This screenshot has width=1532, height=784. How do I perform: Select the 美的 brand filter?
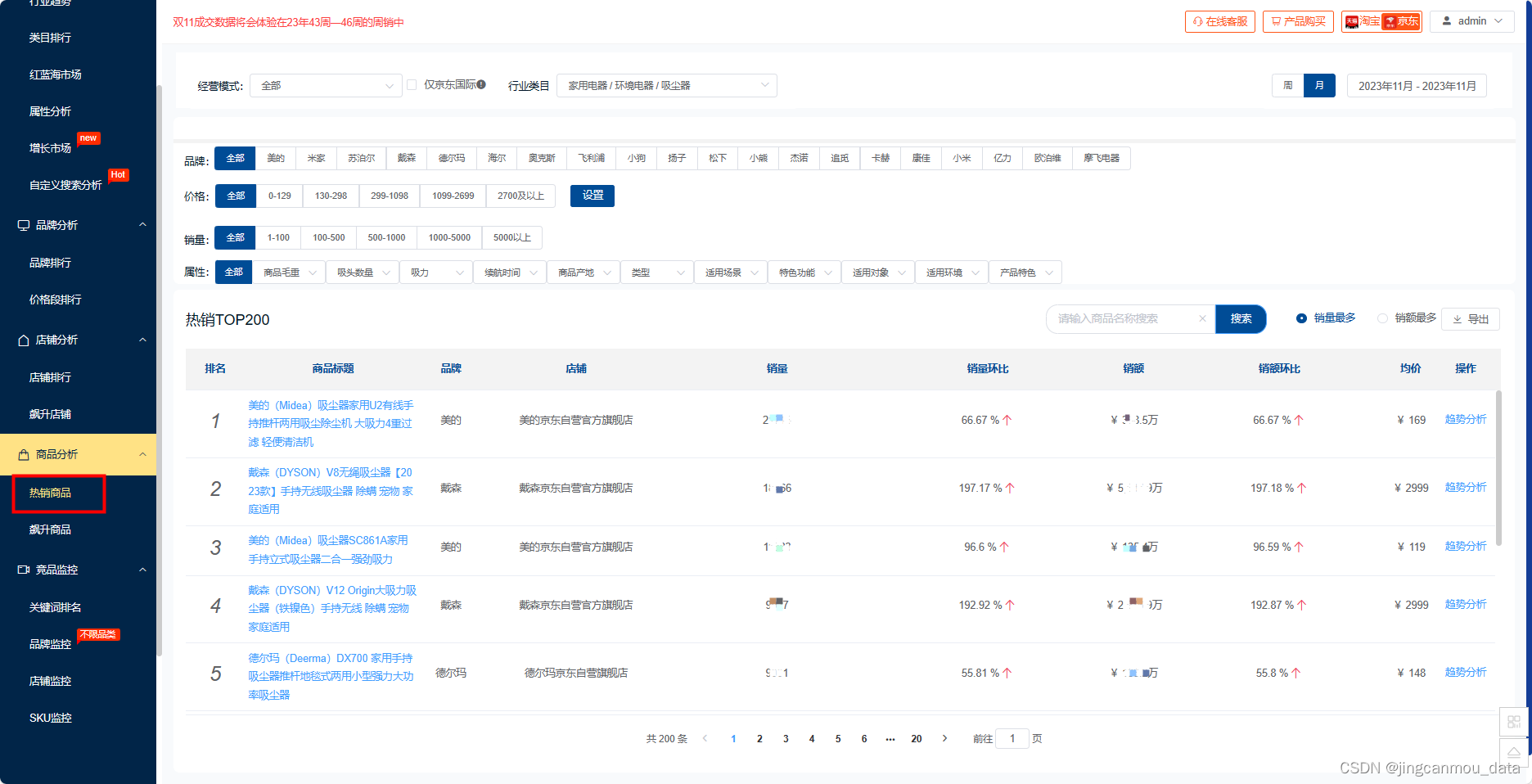(x=276, y=158)
